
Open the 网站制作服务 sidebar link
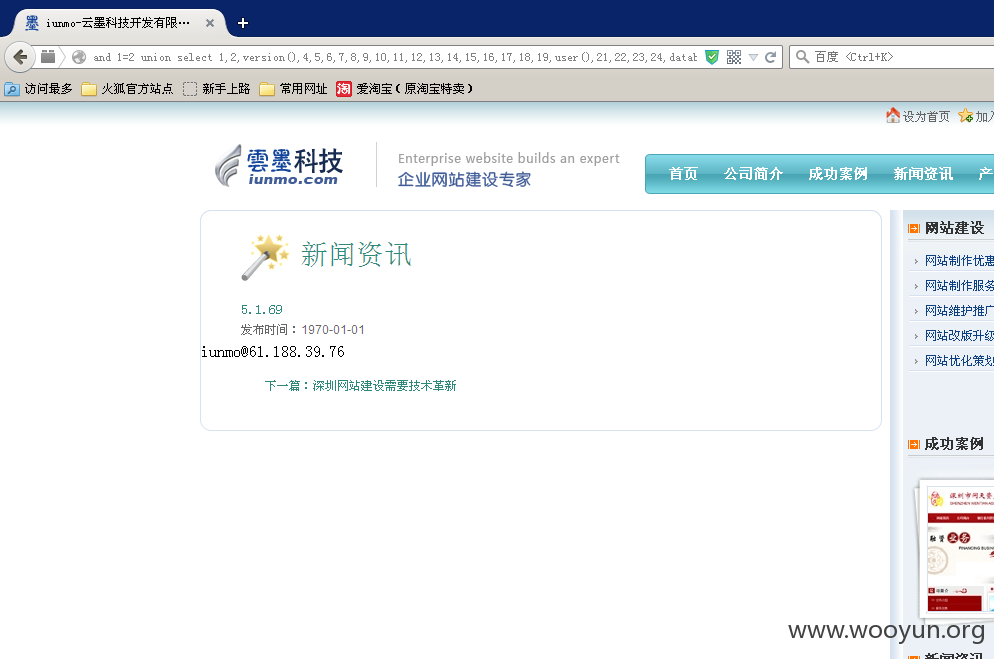pyautogui.click(x=959, y=286)
